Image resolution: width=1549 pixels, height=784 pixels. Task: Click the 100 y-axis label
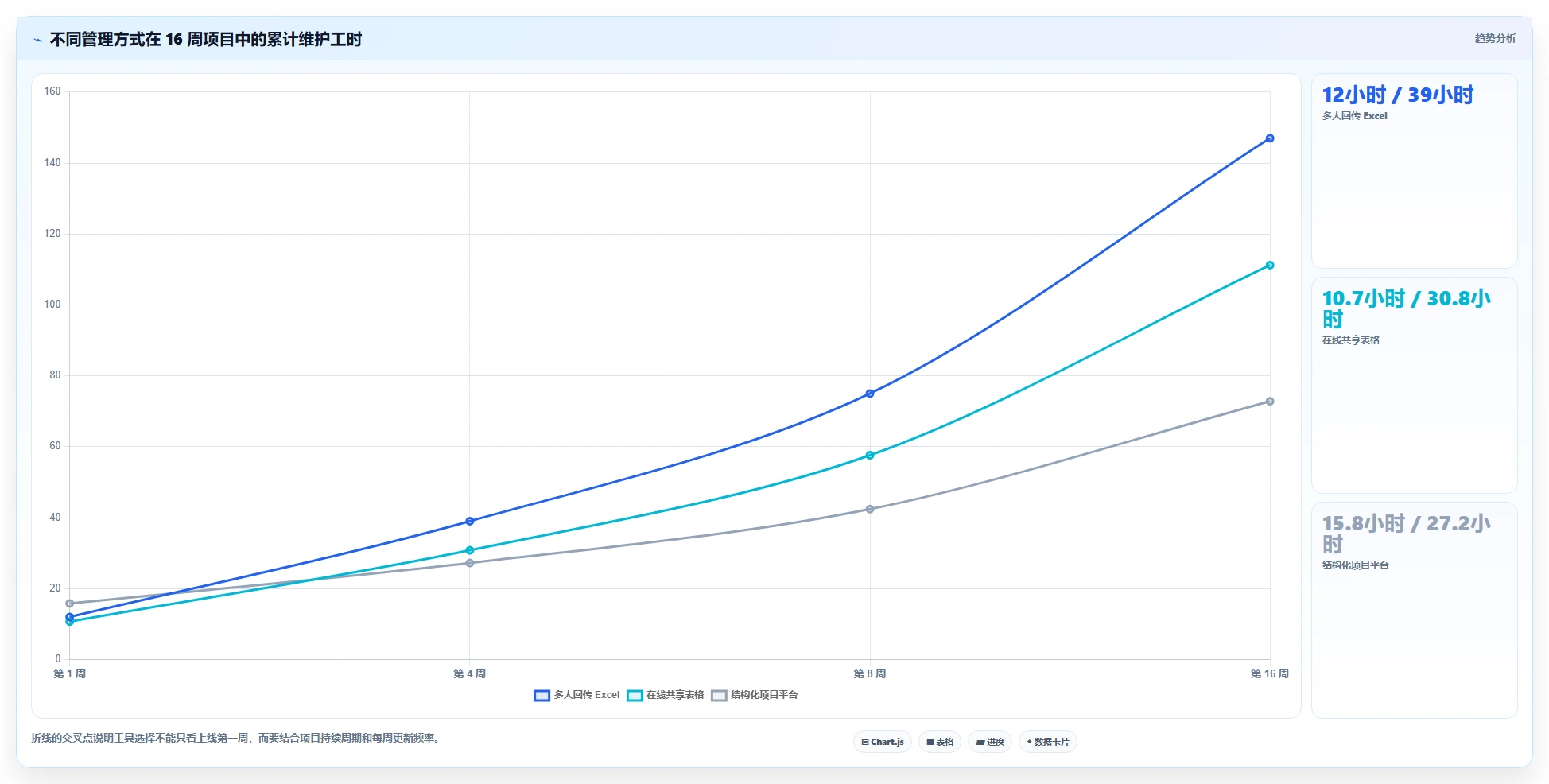52,305
